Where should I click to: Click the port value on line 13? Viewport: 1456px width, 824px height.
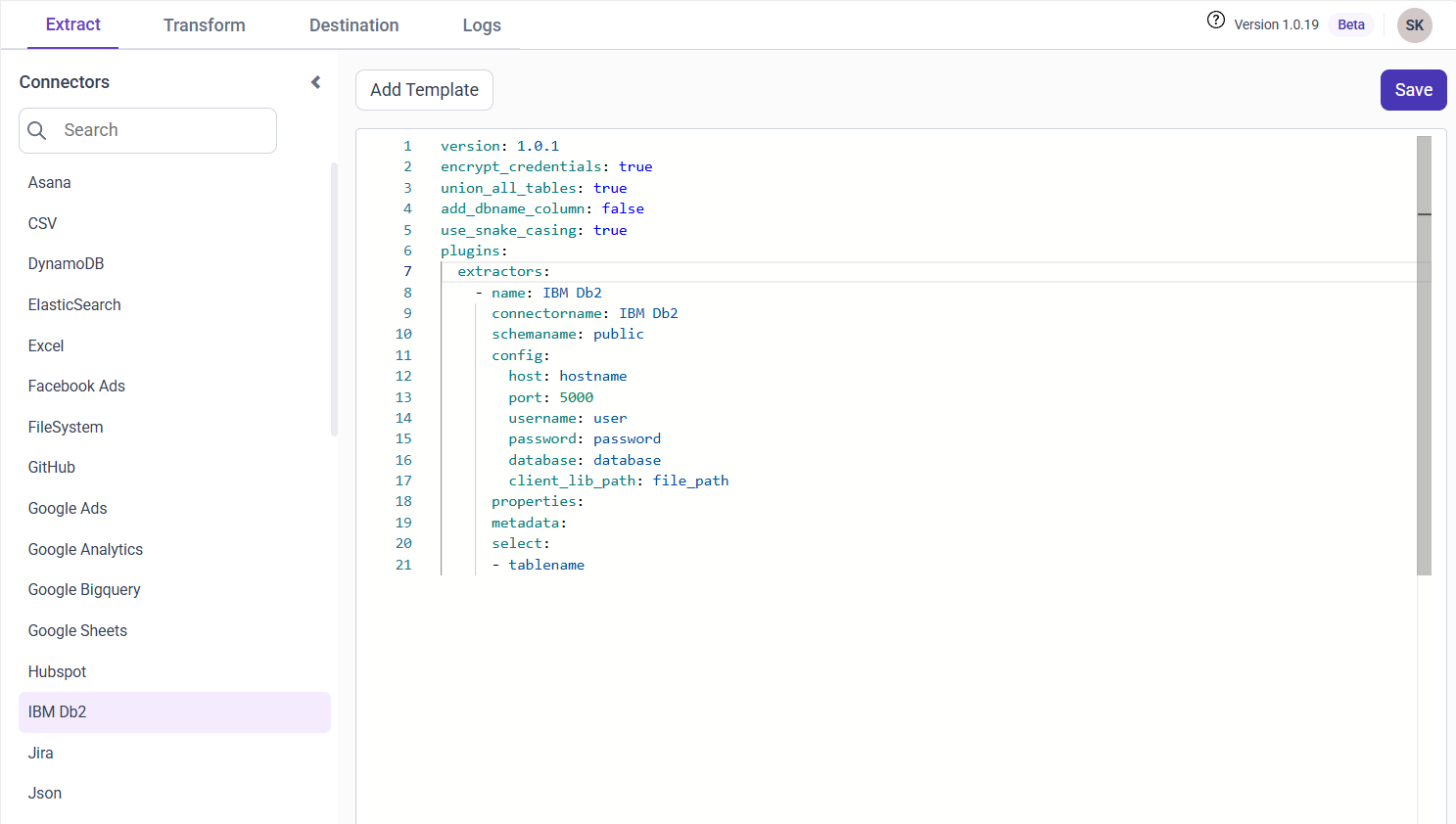(x=577, y=397)
